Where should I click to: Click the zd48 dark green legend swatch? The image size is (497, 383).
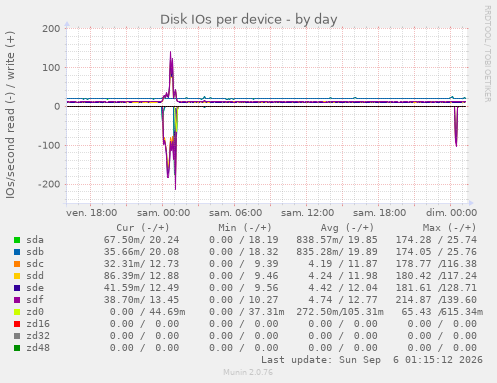(x=17, y=348)
